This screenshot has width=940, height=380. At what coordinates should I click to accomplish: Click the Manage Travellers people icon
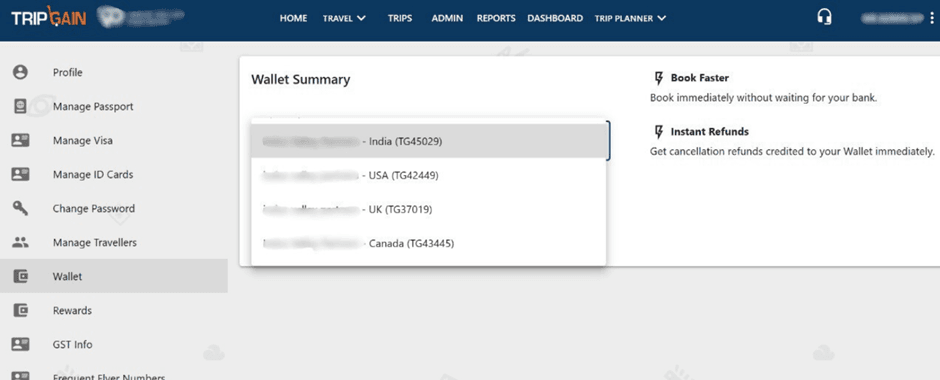tap(20, 243)
